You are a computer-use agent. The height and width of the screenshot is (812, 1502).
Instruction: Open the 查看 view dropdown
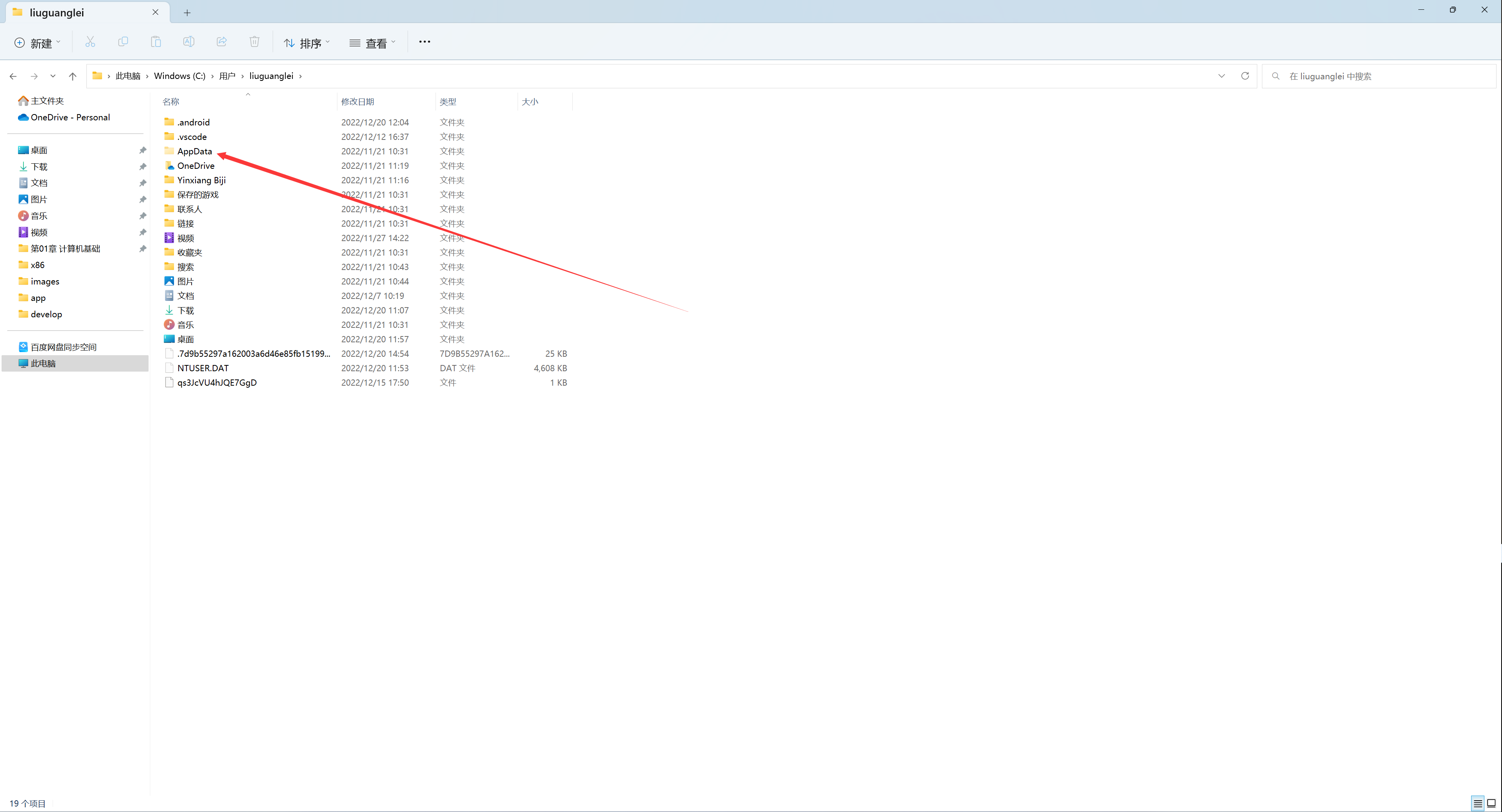click(373, 43)
